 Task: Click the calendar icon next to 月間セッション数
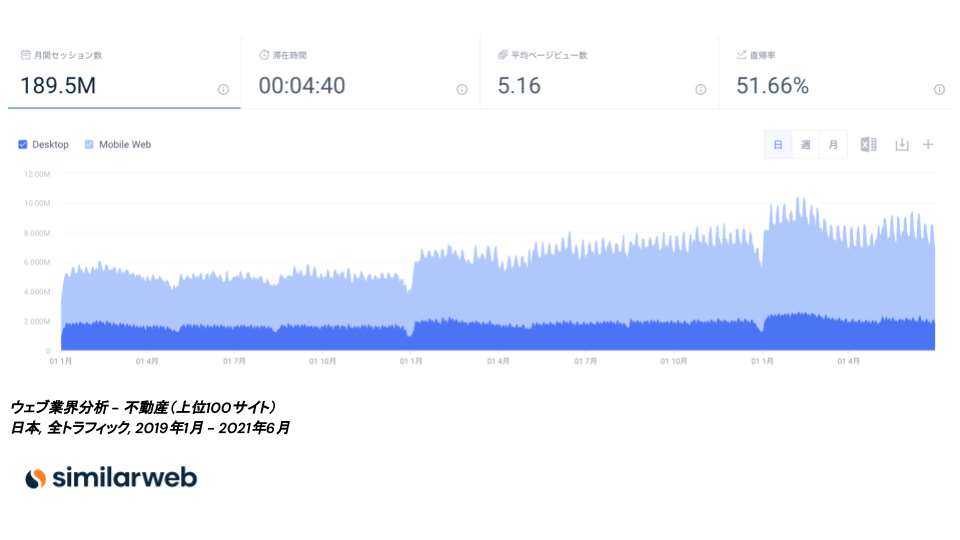[25, 55]
